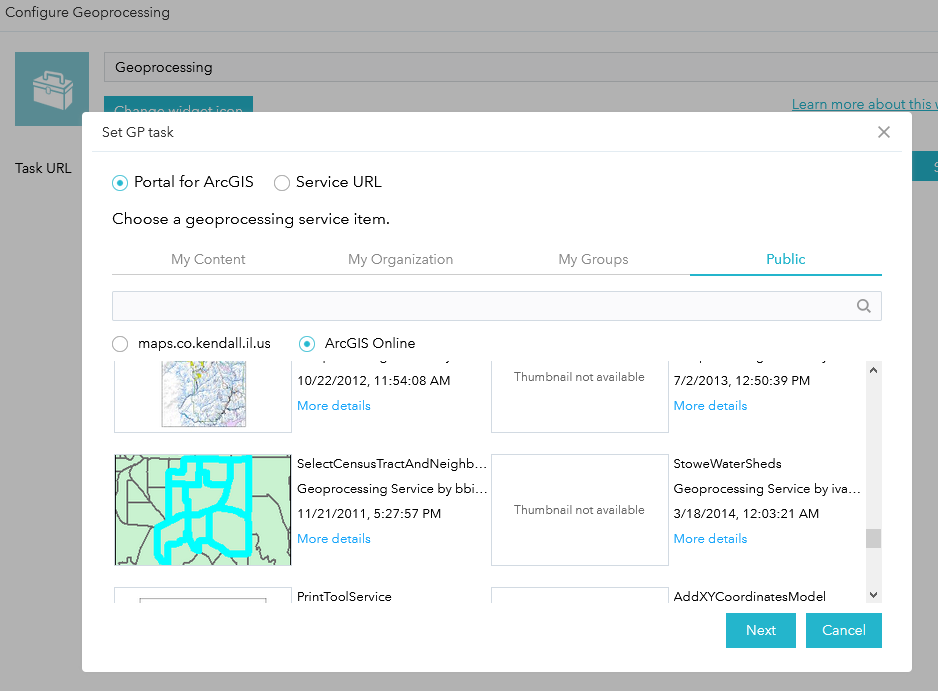Open the SelectCensusTract service thumbnail
The height and width of the screenshot is (691, 938).
point(202,510)
